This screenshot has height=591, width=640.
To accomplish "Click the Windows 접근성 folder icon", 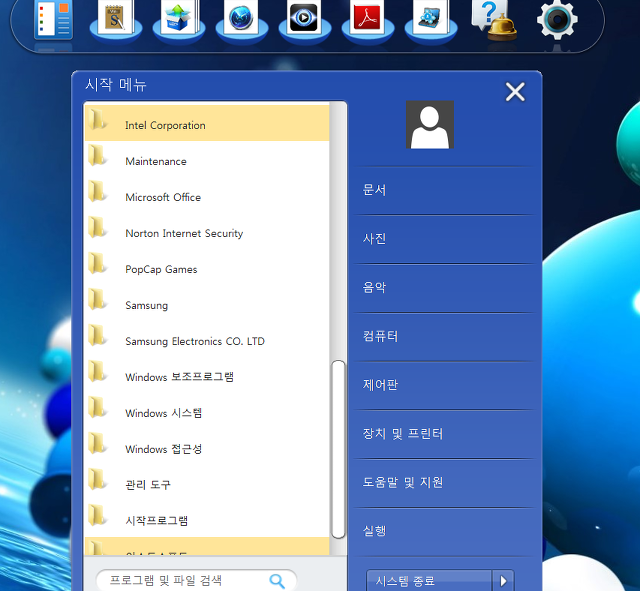I will (97, 443).
